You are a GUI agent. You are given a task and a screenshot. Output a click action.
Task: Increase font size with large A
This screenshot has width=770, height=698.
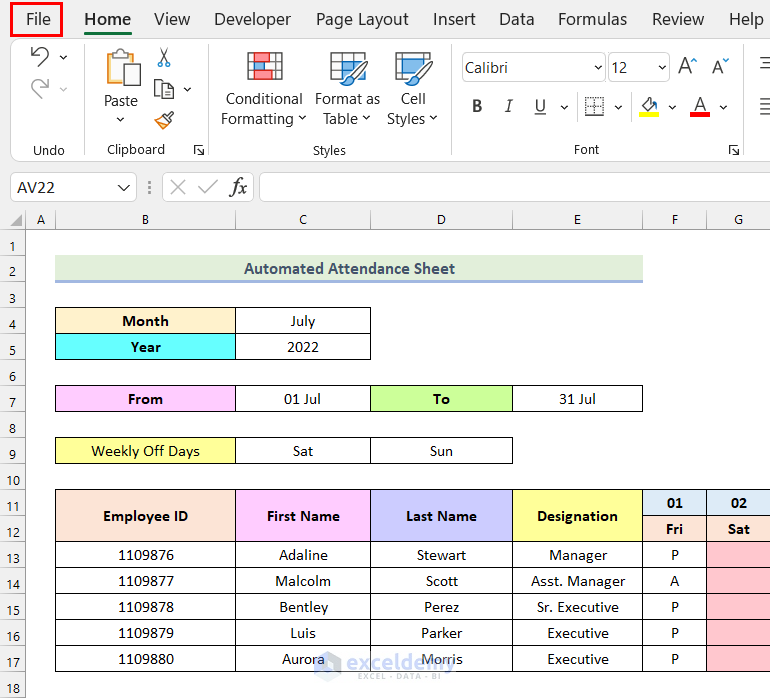tap(687, 66)
